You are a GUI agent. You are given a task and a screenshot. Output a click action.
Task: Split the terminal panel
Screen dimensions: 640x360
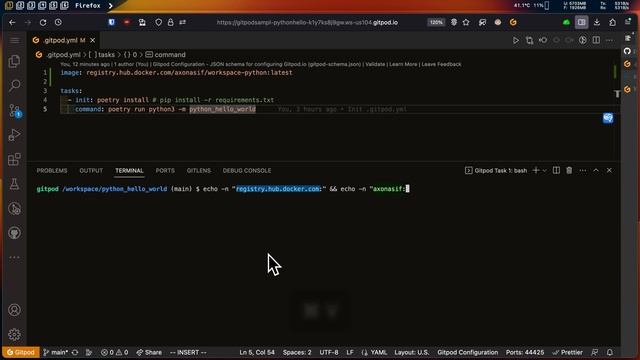click(x=556, y=171)
